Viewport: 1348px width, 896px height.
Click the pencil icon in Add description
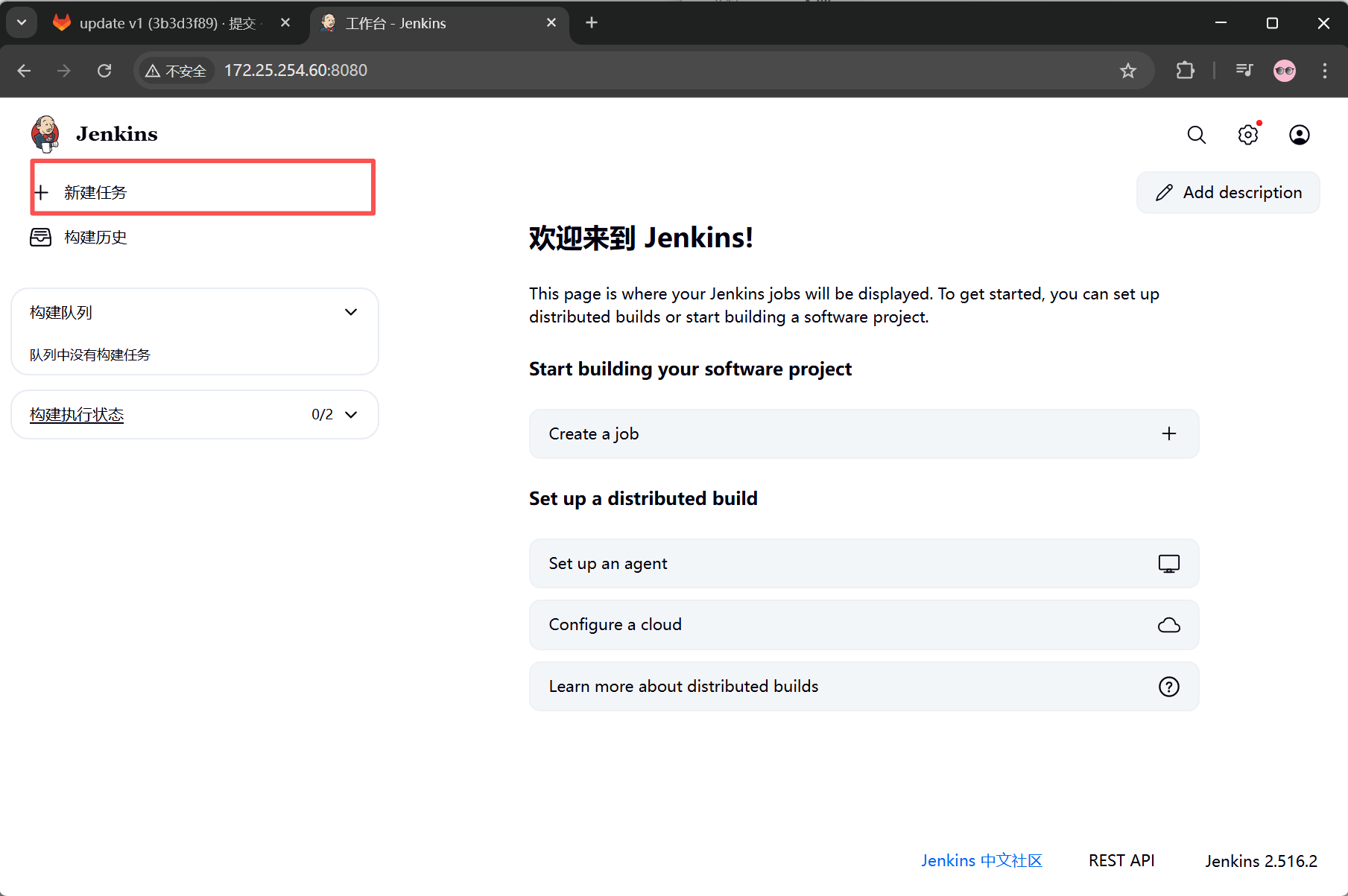point(1164,193)
